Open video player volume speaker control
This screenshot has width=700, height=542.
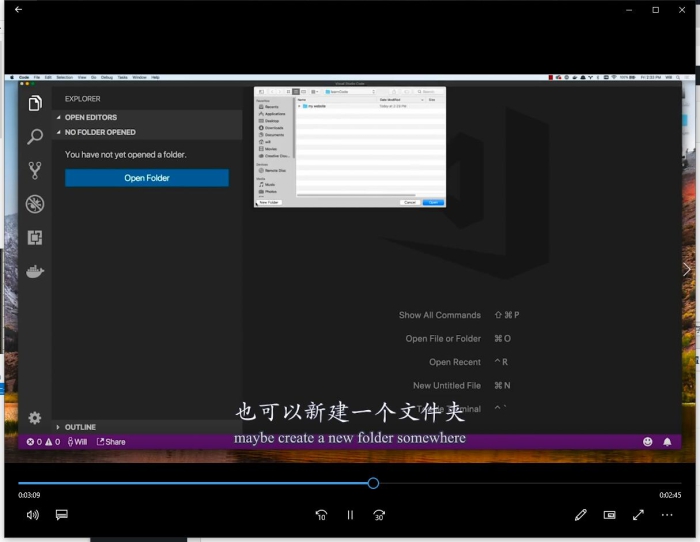(33, 515)
